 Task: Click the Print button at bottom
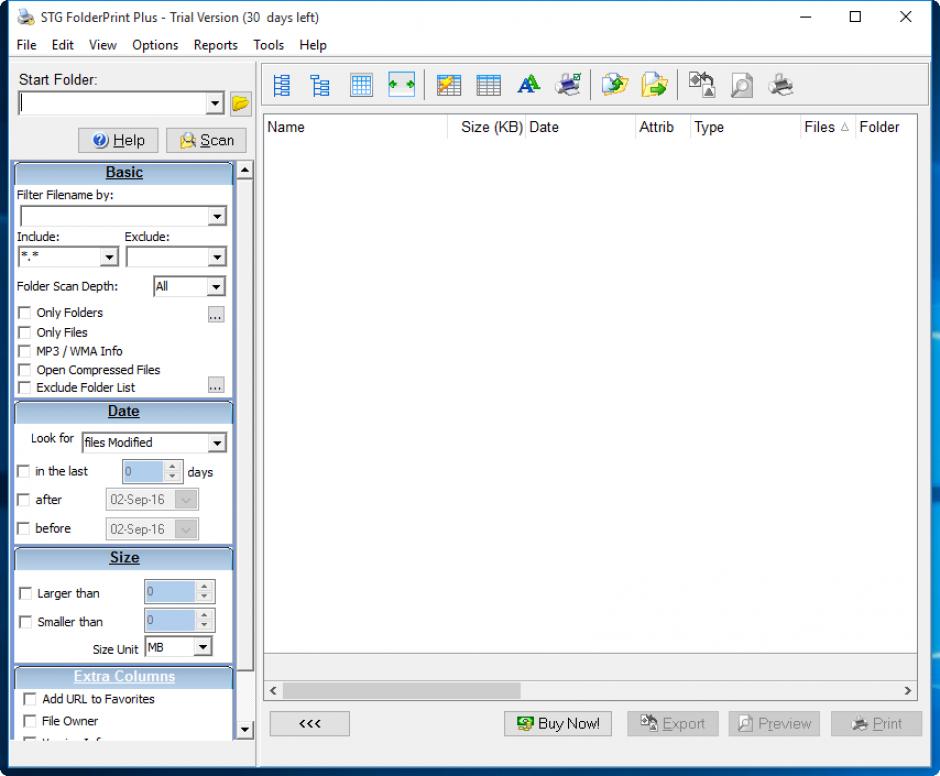[x=876, y=724]
